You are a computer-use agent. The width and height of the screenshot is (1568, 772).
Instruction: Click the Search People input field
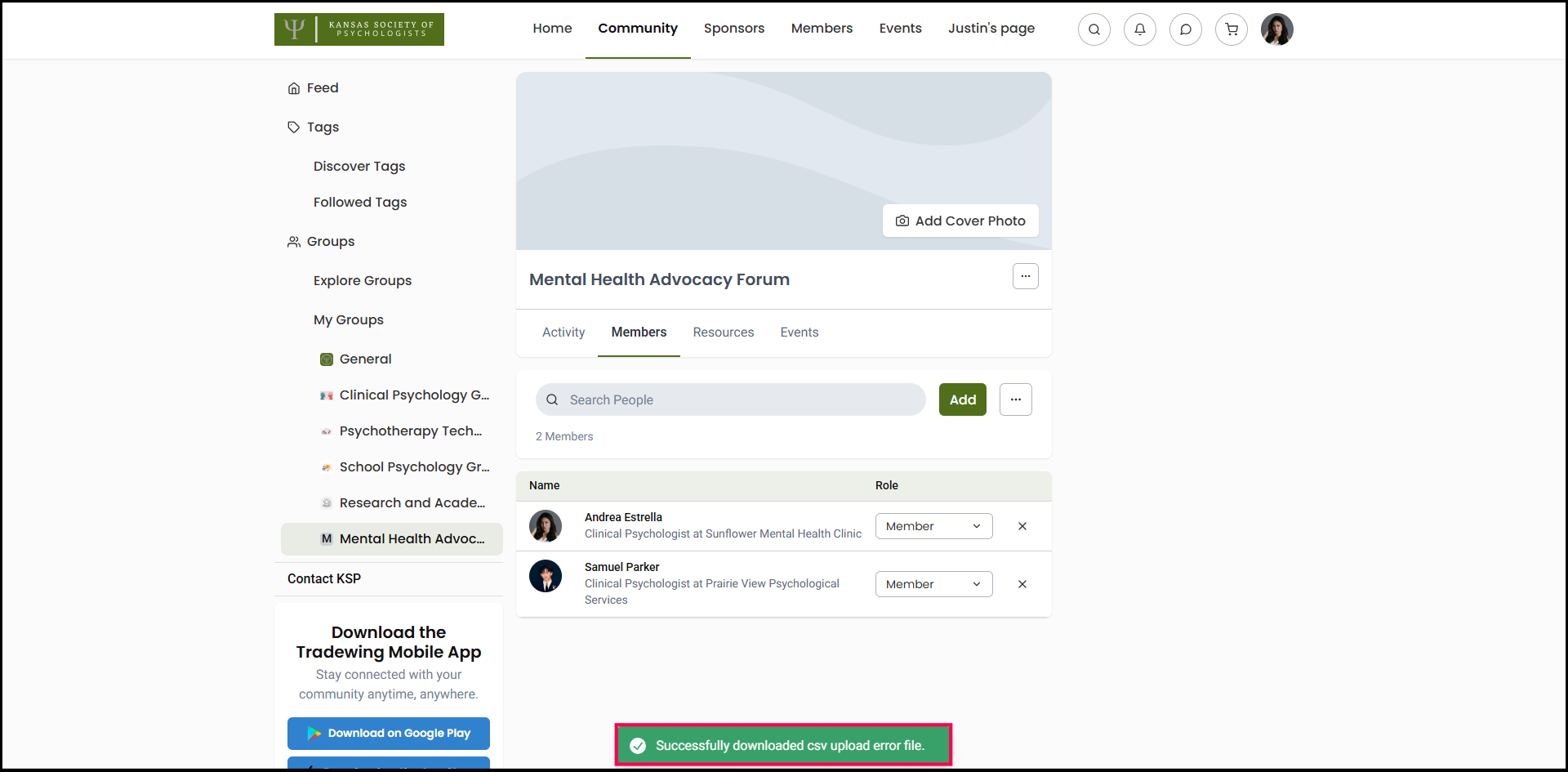click(x=730, y=399)
